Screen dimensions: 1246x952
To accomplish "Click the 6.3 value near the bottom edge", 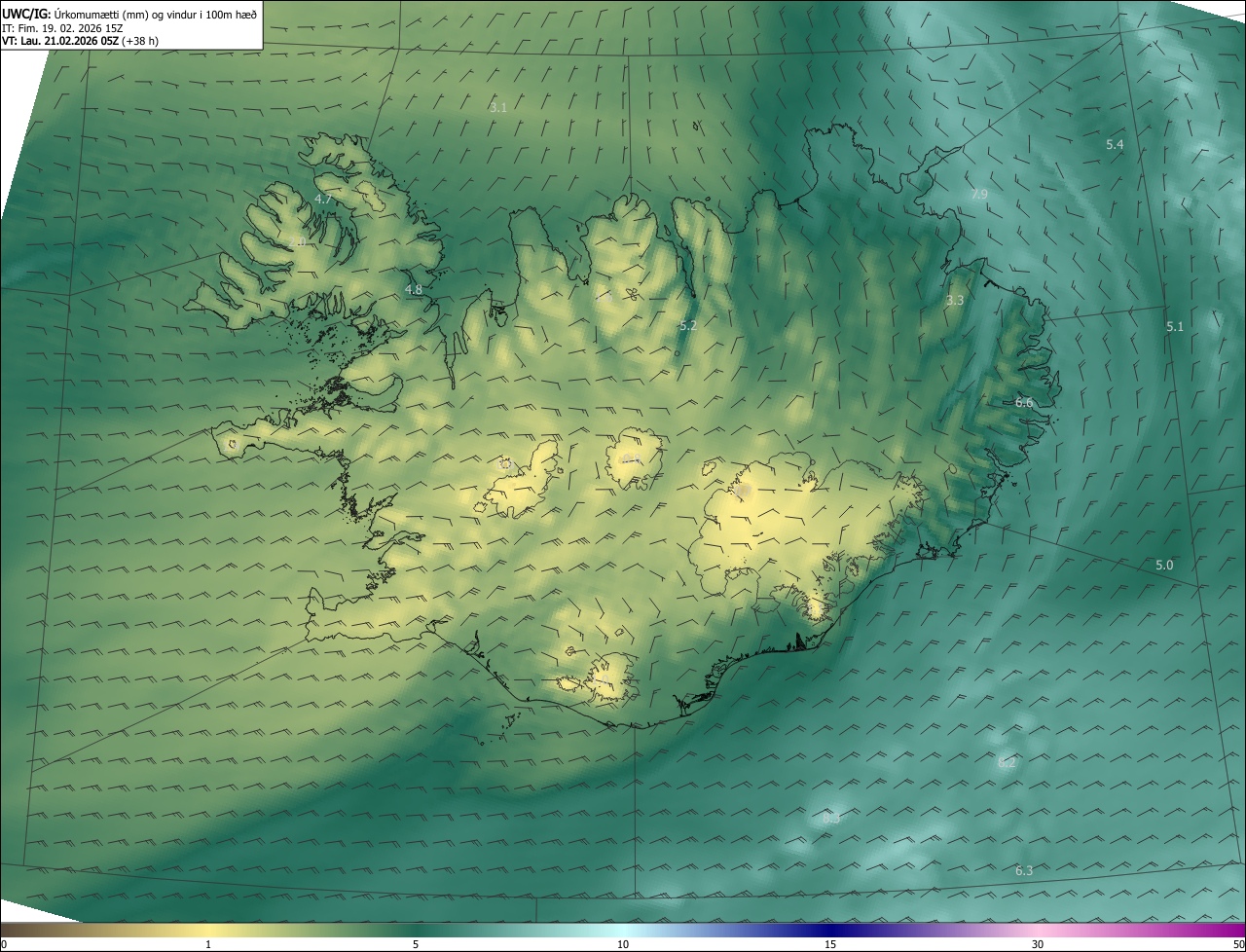I will click(x=1024, y=870).
